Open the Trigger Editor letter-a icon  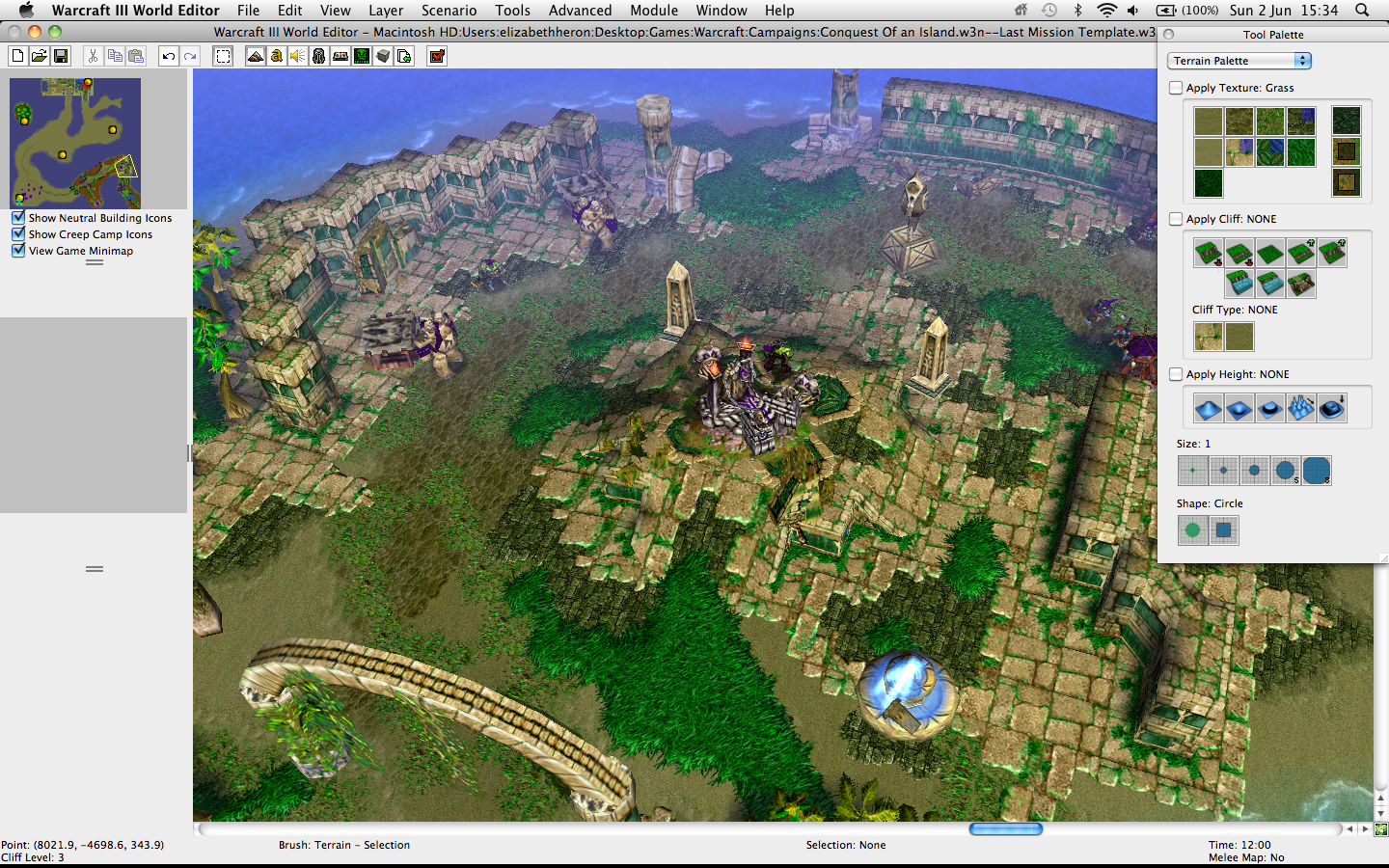(x=277, y=56)
